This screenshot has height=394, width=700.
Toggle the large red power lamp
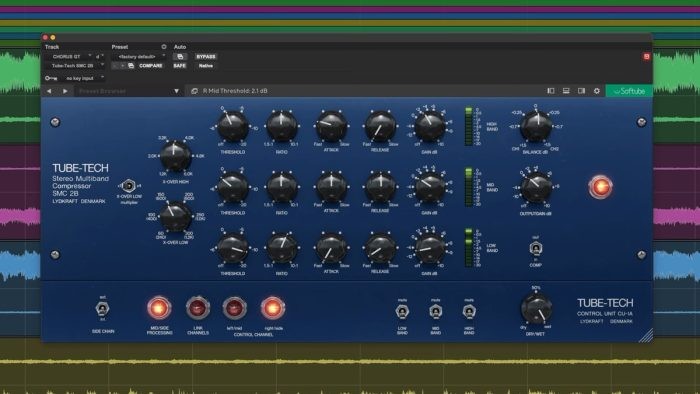point(600,187)
